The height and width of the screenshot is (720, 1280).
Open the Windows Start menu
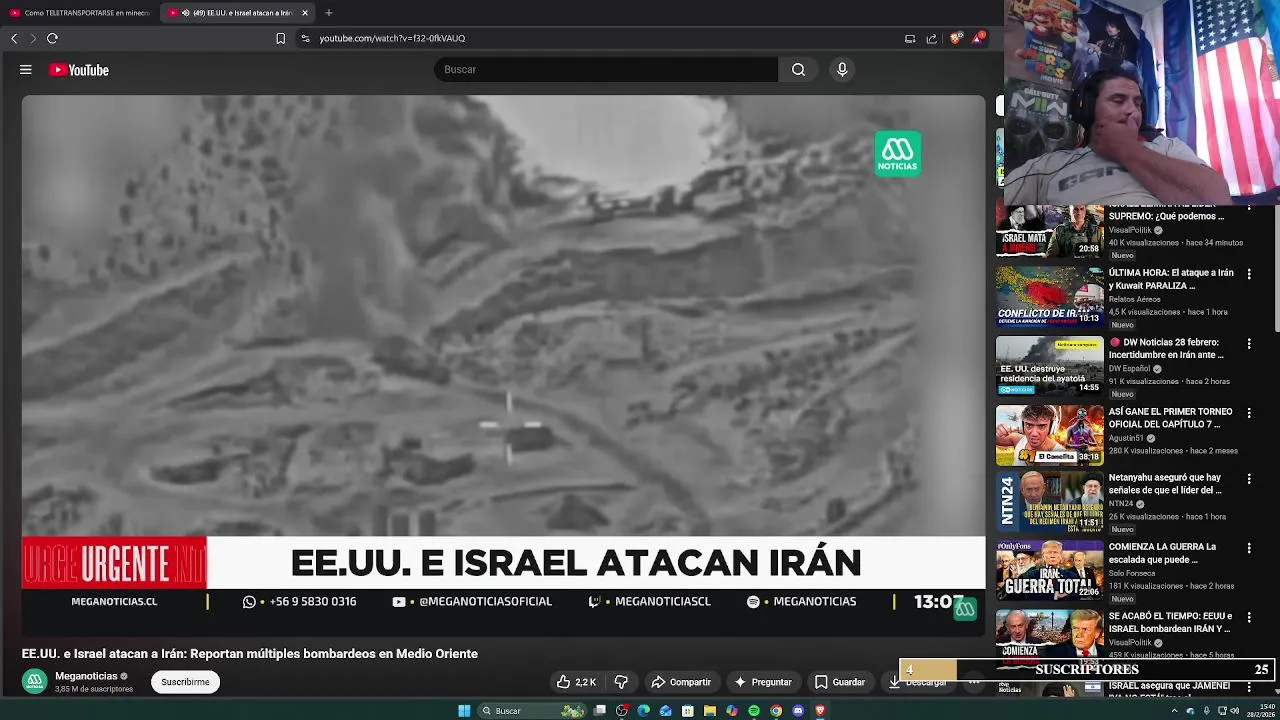point(464,711)
